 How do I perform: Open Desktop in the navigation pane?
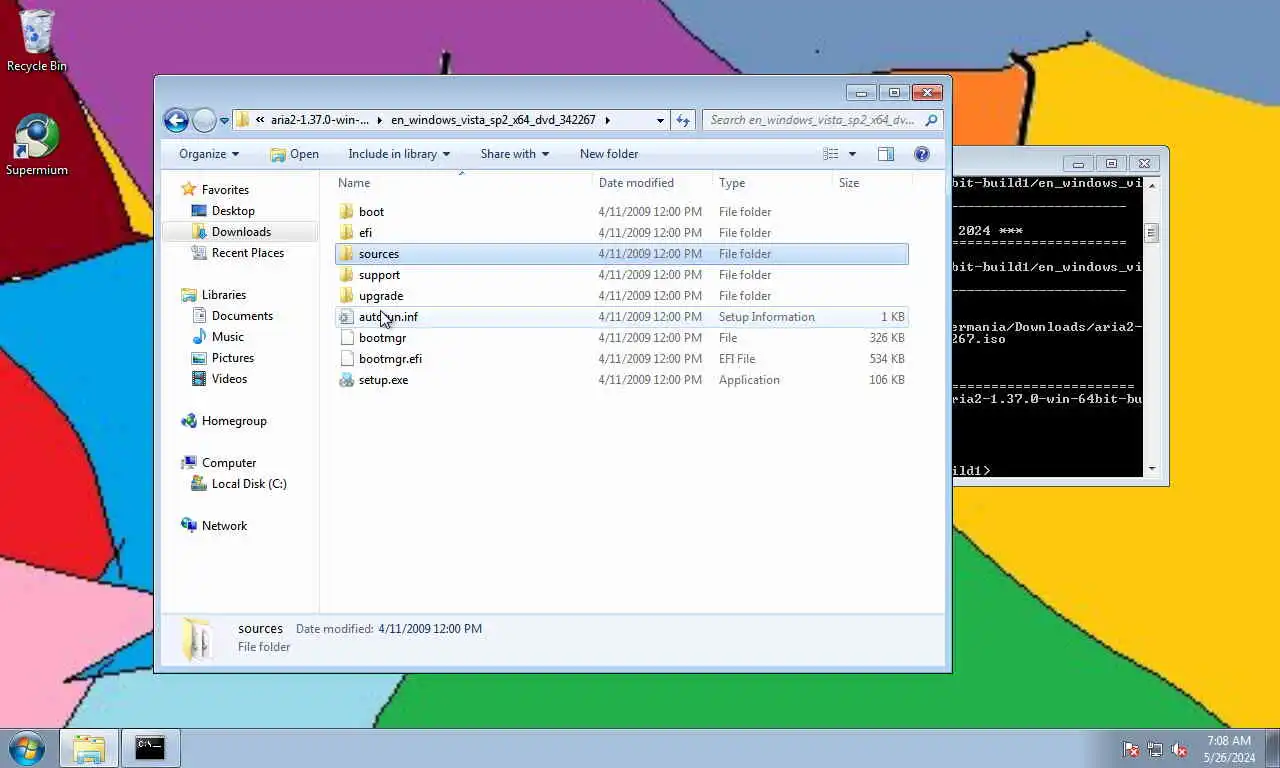point(233,211)
